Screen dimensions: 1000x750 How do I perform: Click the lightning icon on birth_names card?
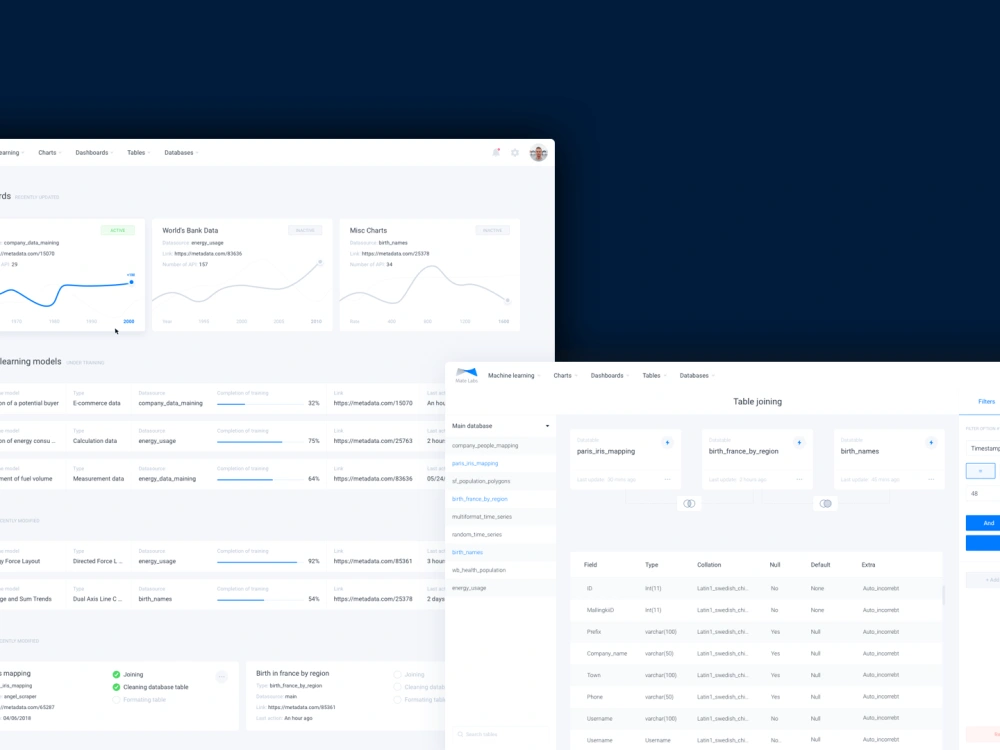point(931,443)
